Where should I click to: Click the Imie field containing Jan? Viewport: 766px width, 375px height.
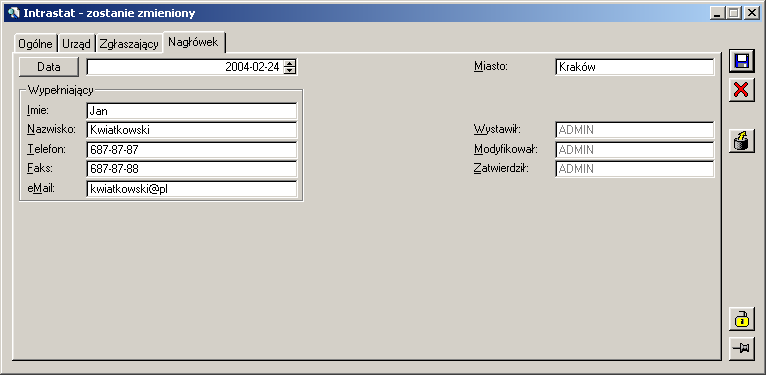(192, 111)
